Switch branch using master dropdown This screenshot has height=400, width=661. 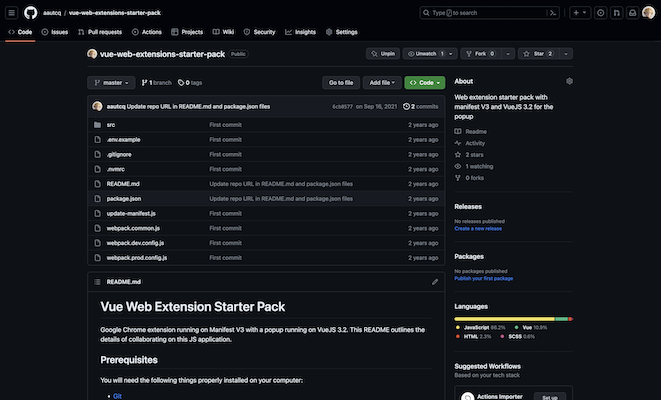click(111, 83)
